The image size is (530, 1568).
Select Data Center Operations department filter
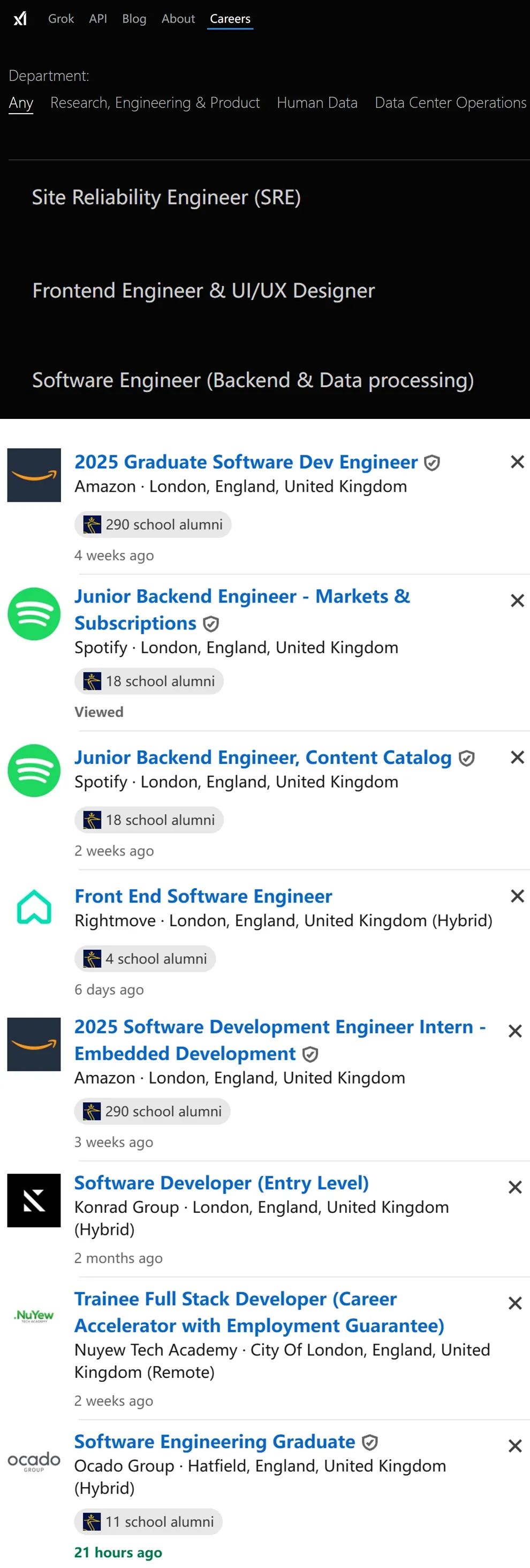click(x=450, y=103)
